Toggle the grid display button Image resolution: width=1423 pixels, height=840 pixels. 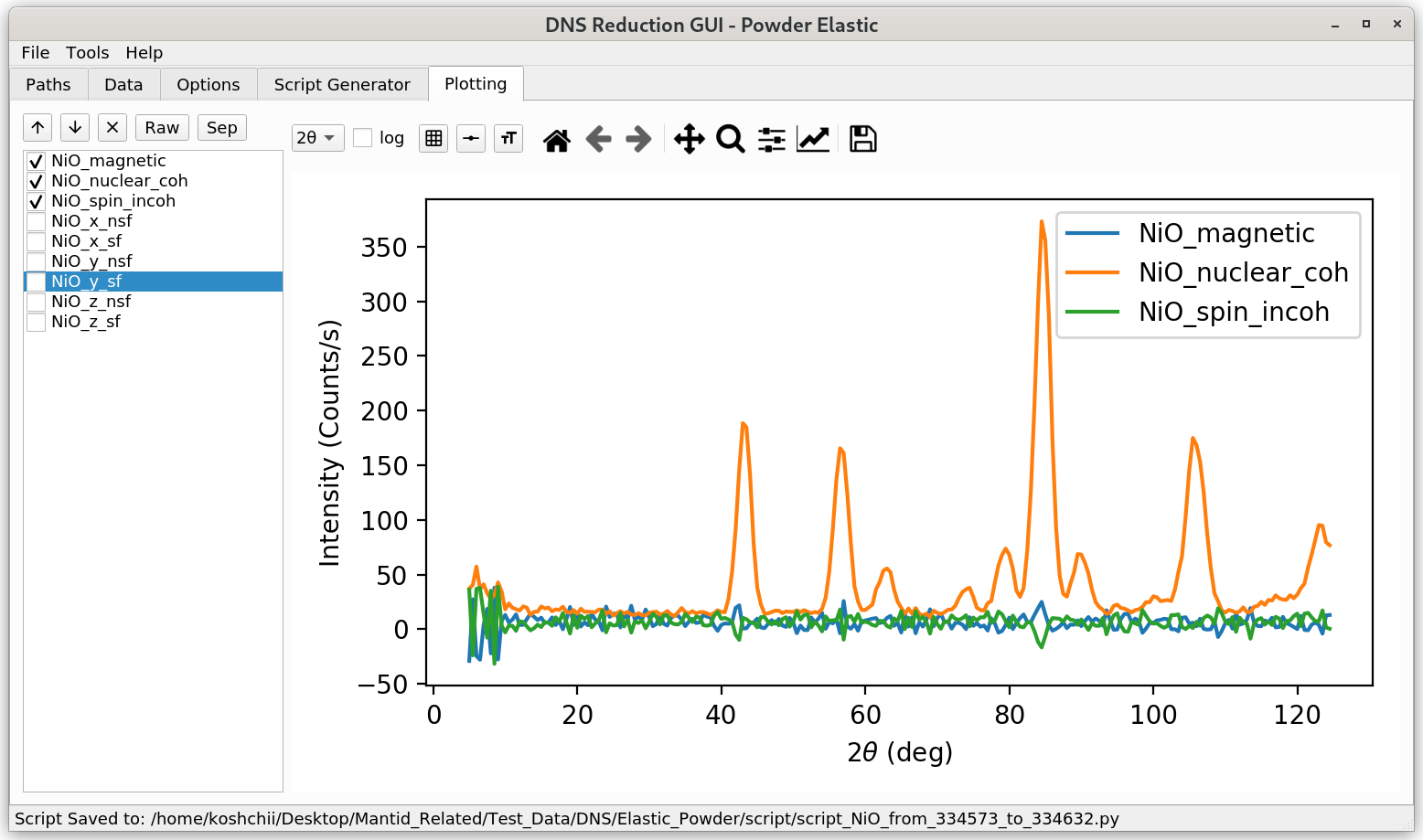click(x=433, y=138)
